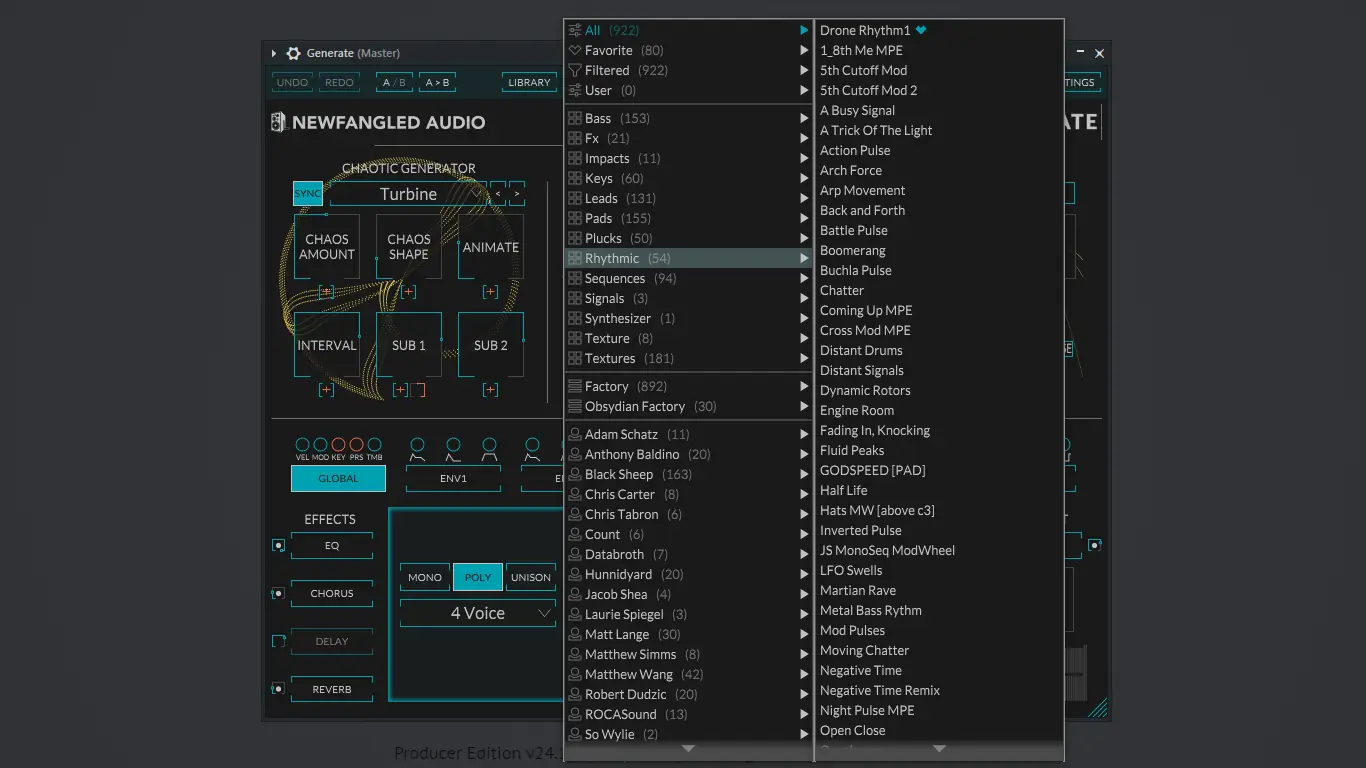This screenshot has width=1366, height=768.
Task: Click the PRS modulation source circle
Action: coord(356,444)
